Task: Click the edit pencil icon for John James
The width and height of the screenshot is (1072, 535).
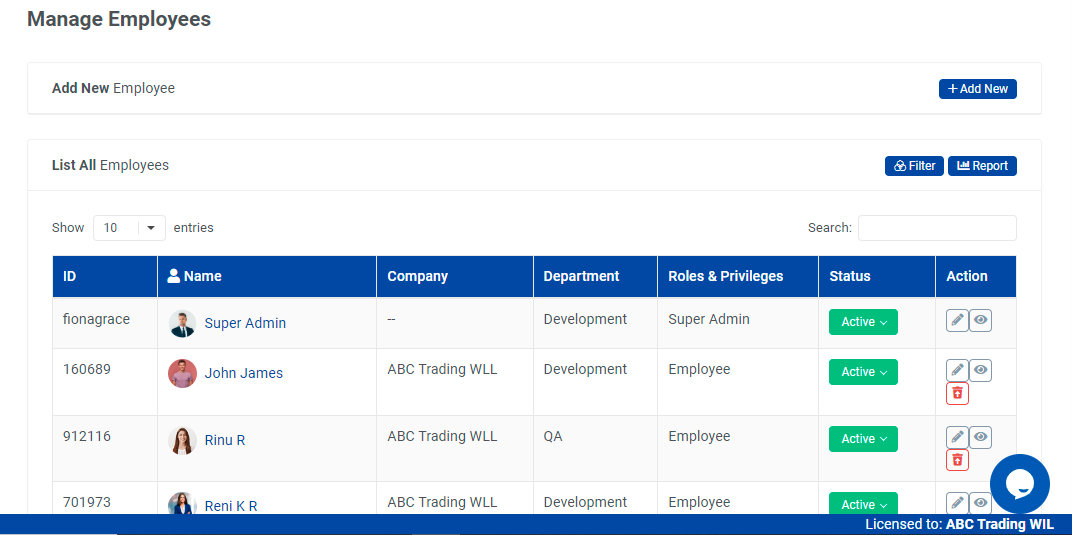Action: point(957,370)
